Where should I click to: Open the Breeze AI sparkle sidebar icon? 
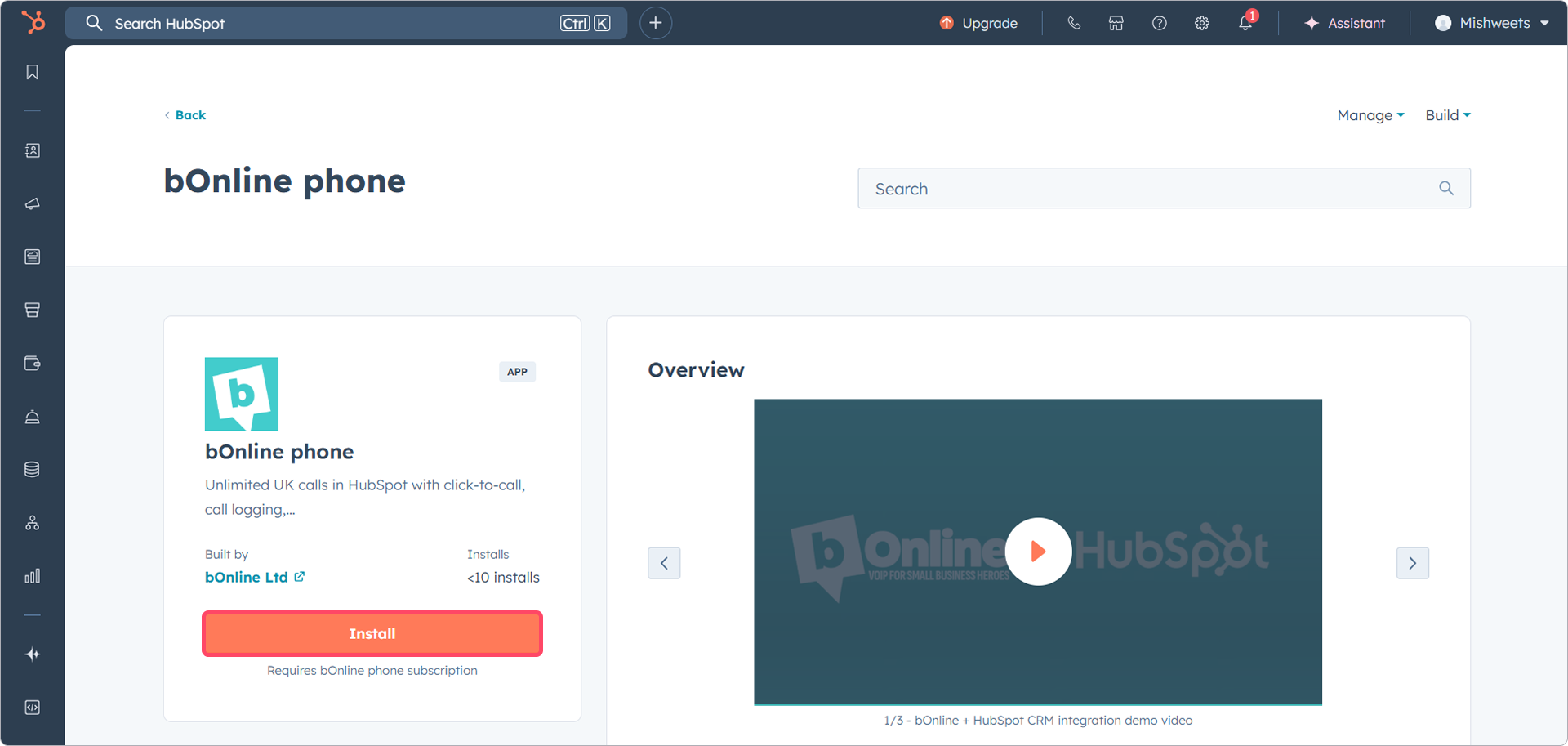click(x=33, y=654)
